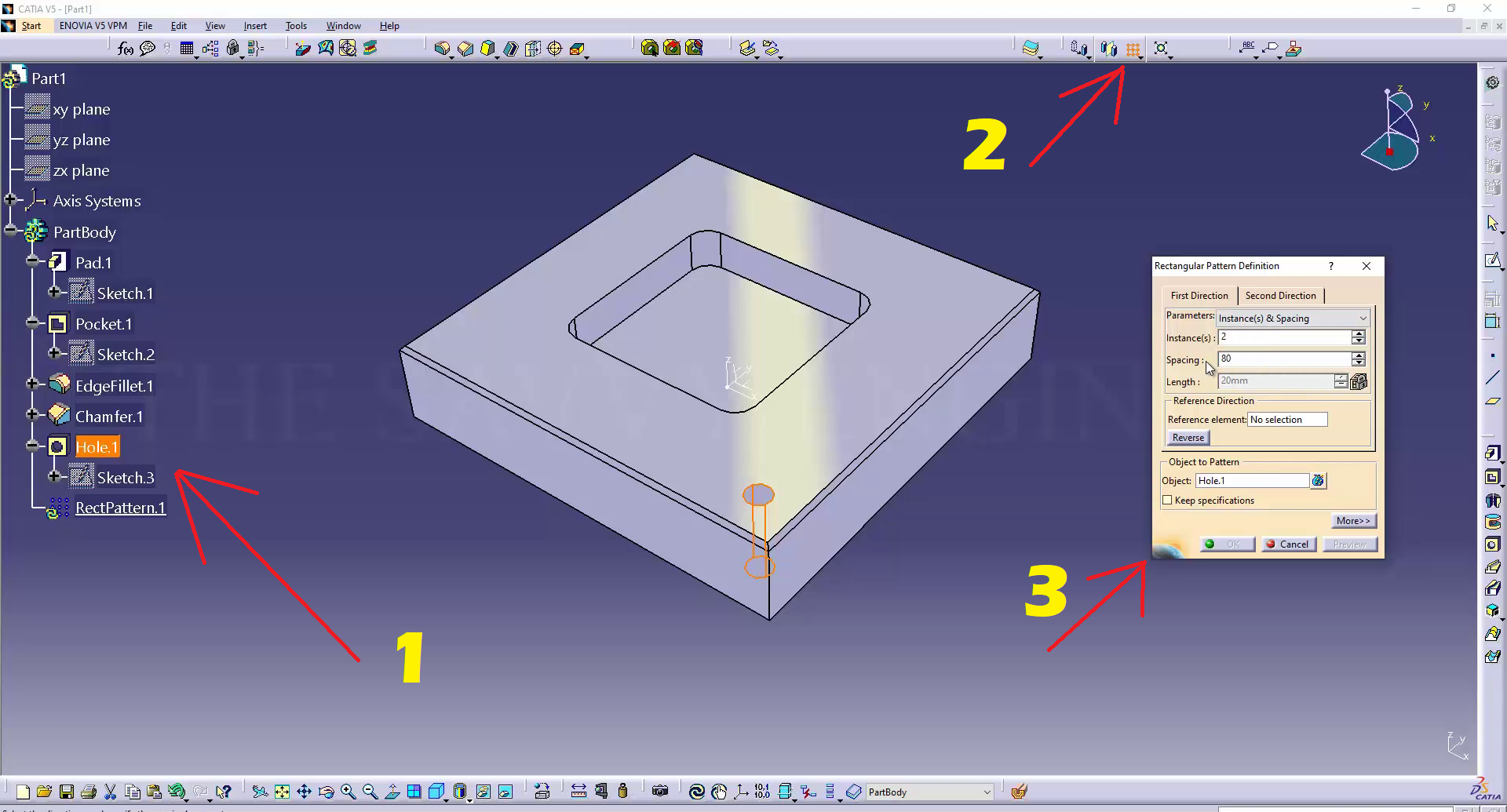Click the Formula f(x) icon
The height and width of the screenshot is (812, 1507).
pyautogui.click(x=125, y=49)
